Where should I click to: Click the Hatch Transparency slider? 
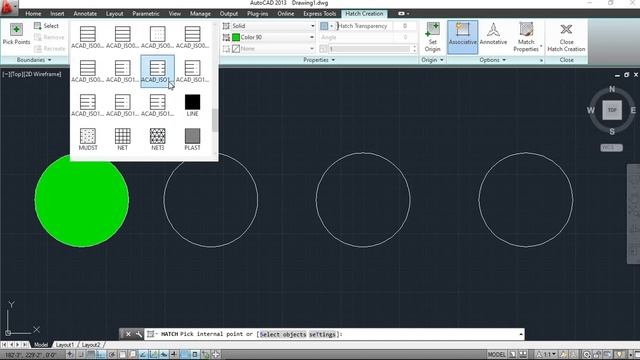pyautogui.click(x=364, y=26)
